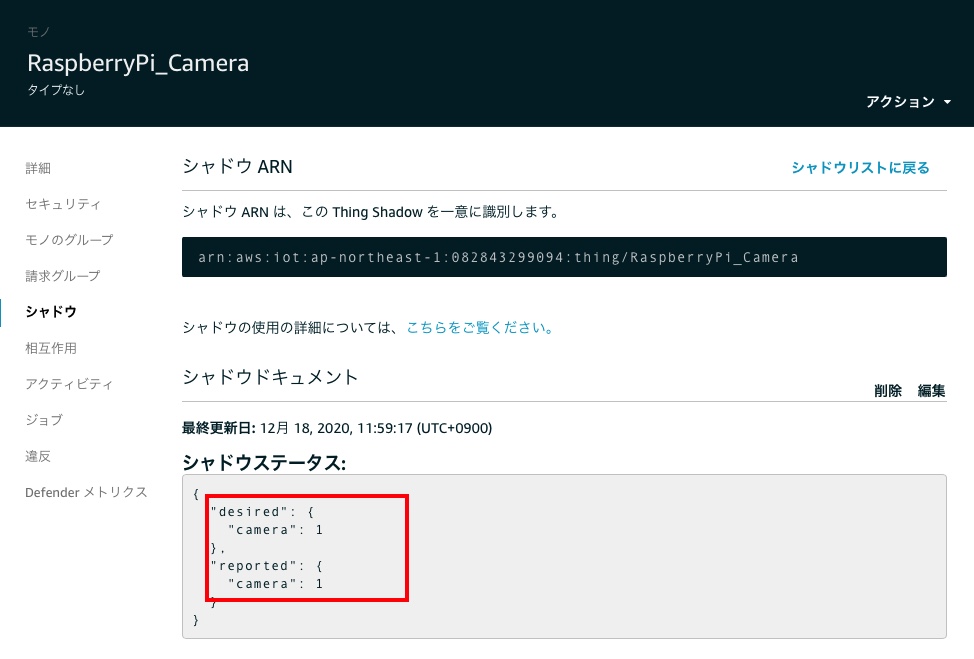Viewport: 974px width, 659px height.
Task: View the 違反 section
Action: [x=38, y=456]
